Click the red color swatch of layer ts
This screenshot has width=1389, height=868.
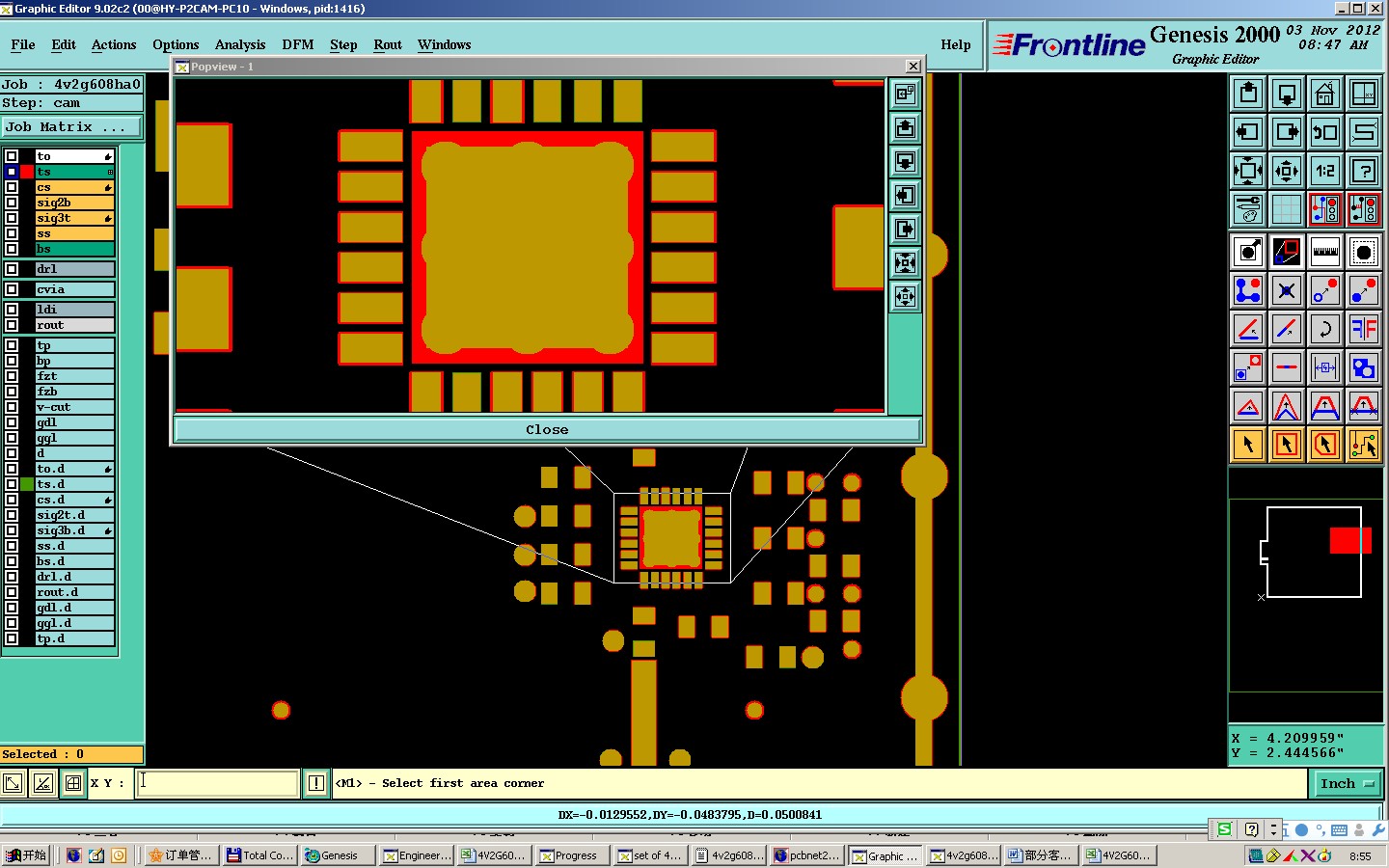click(x=27, y=172)
